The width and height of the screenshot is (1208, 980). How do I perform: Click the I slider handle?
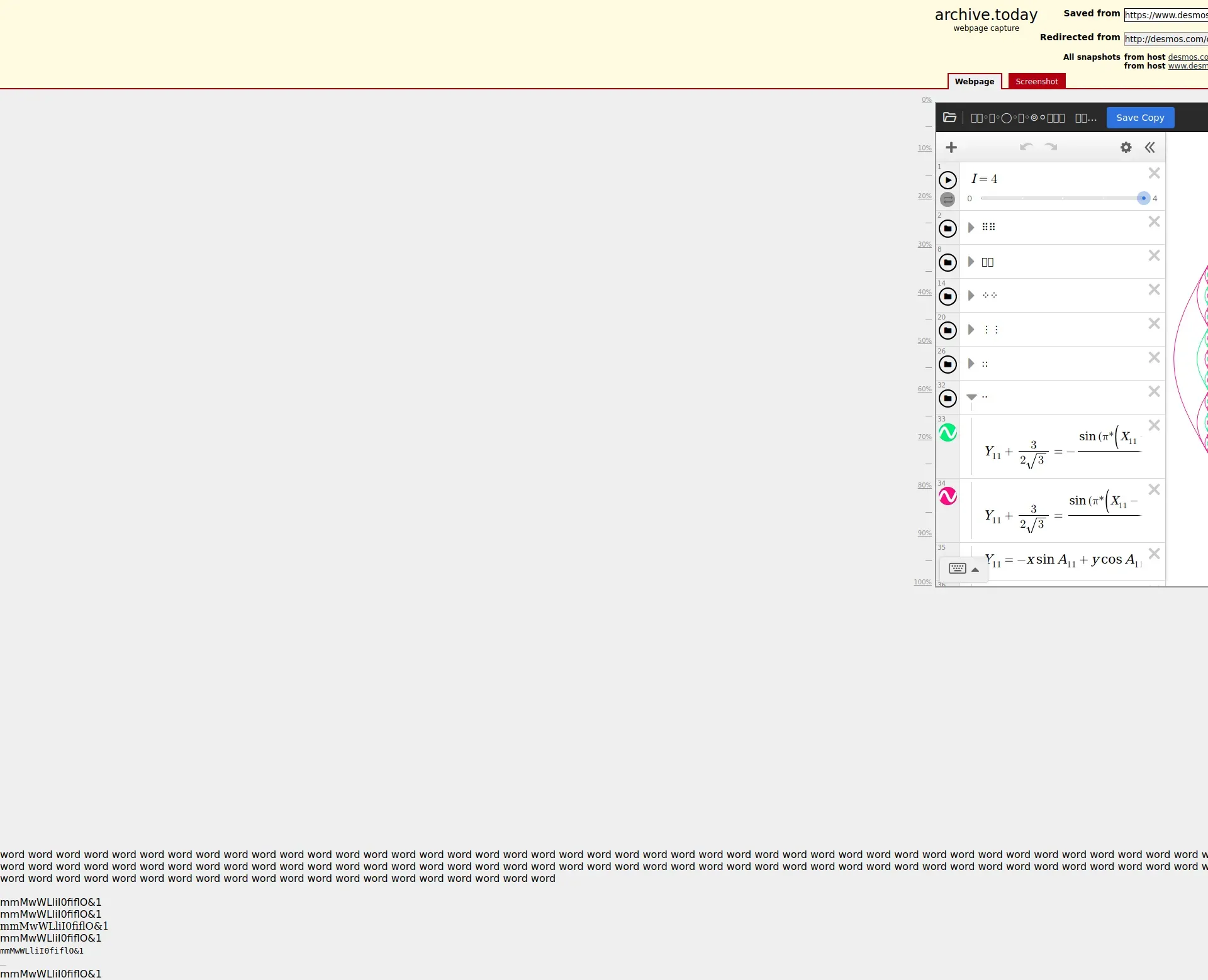pos(1143,198)
